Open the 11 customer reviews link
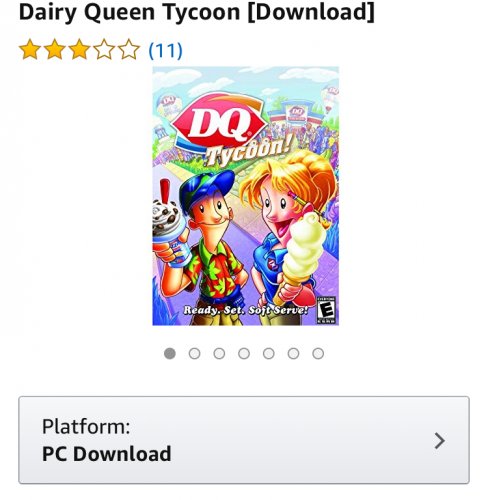 166,51
